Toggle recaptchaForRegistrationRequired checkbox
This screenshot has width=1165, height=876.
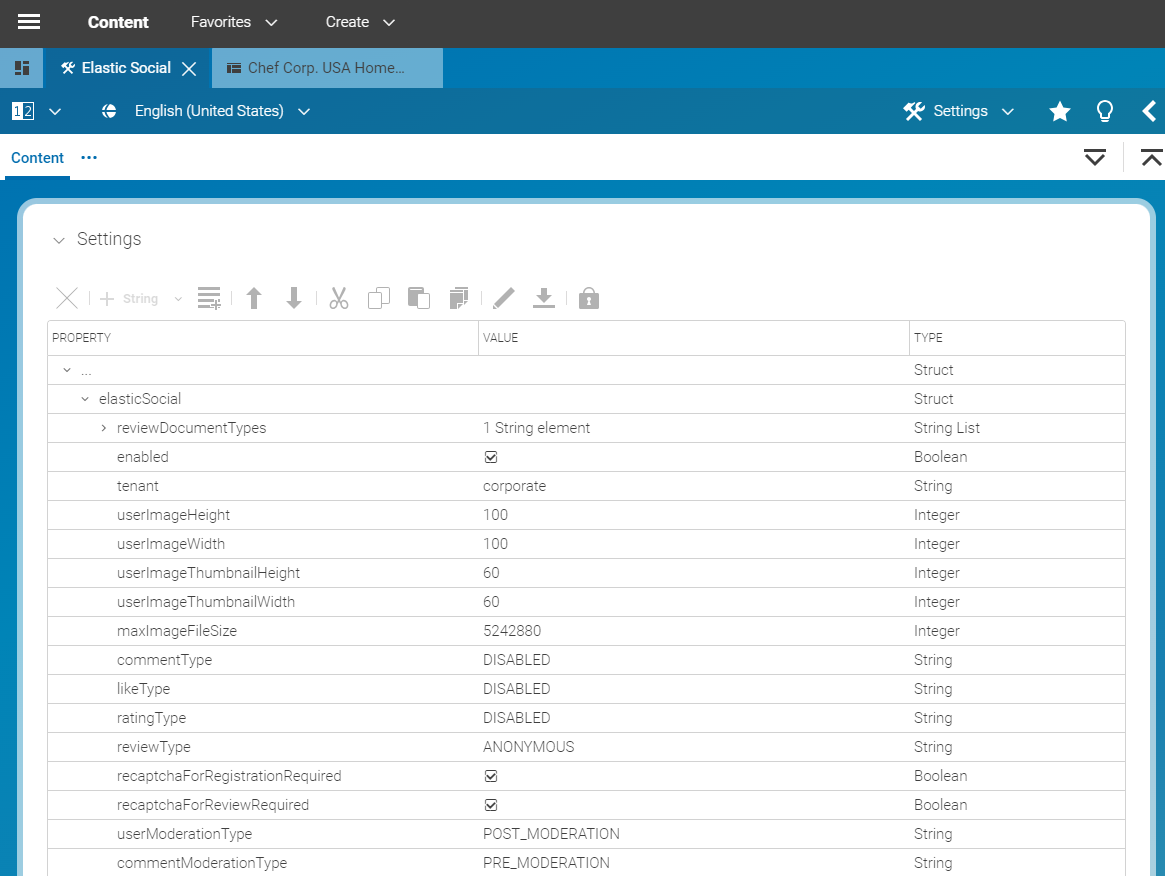pyautogui.click(x=491, y=775)
